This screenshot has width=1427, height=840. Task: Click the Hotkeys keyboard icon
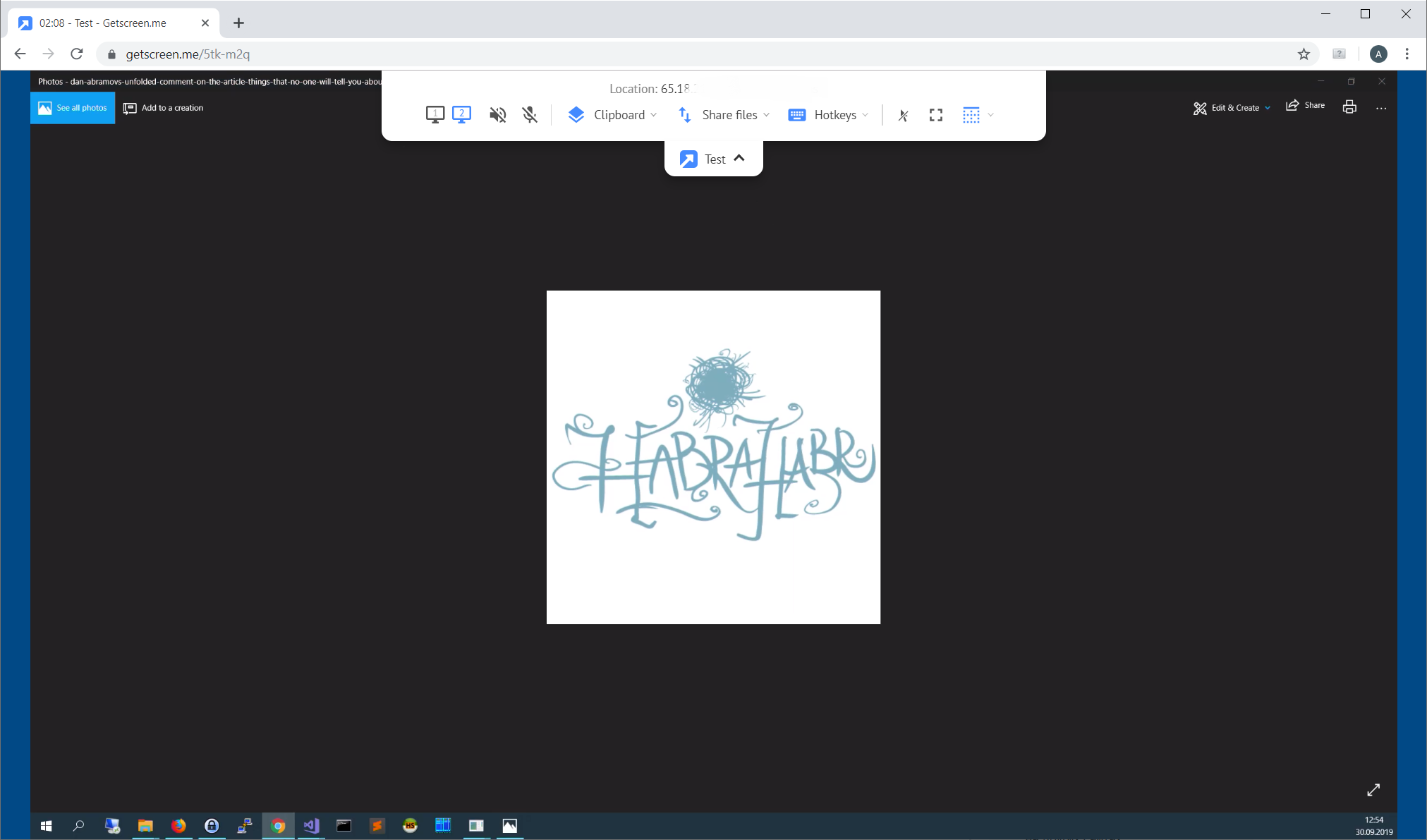797,115
